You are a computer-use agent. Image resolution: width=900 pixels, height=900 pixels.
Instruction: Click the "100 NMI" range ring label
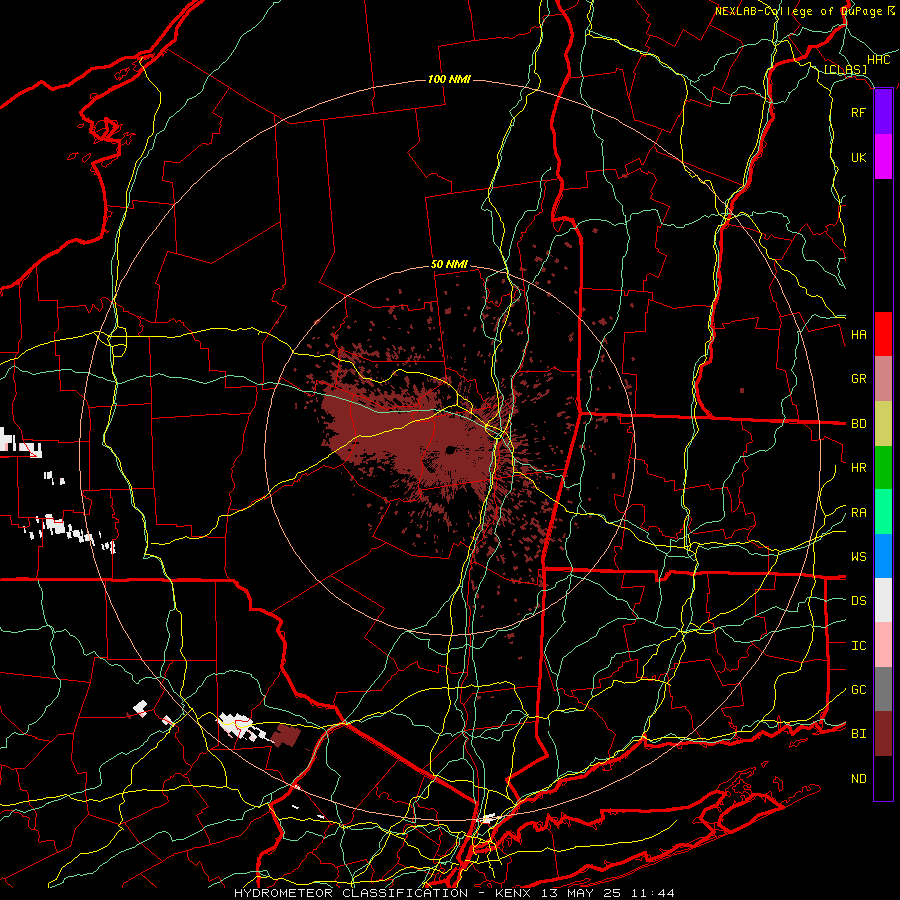coord(449,79)
